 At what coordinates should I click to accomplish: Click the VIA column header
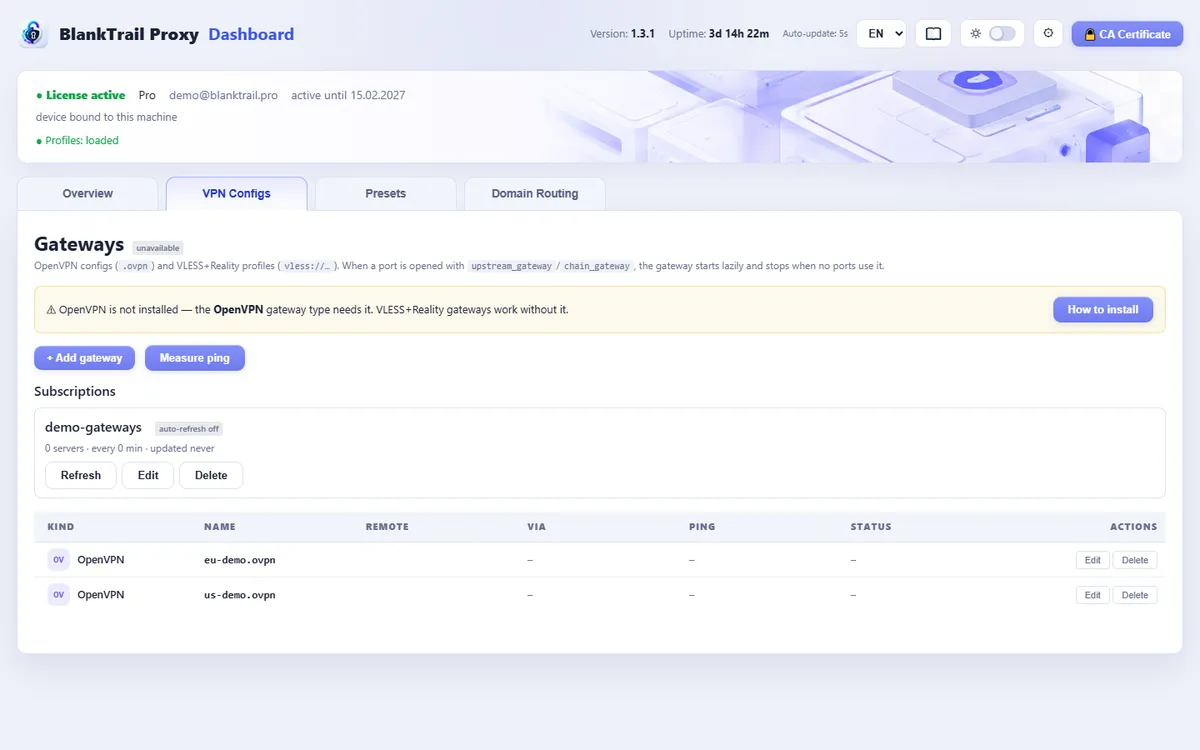(x=537, y=527)
